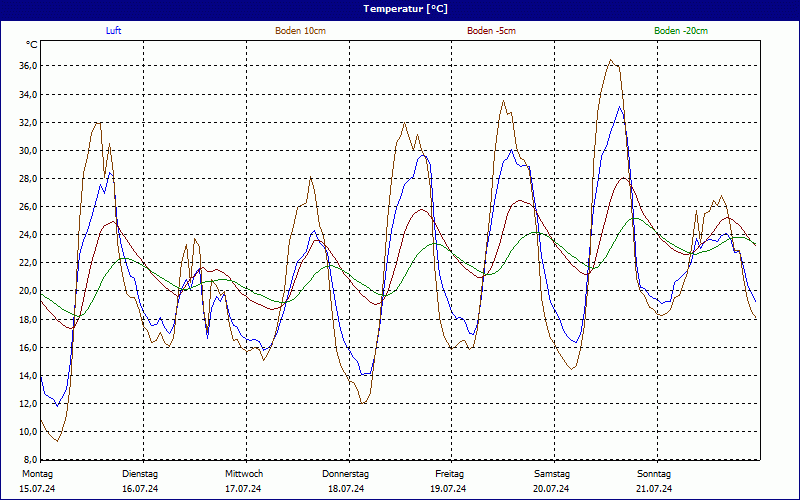
Task: Click the 36,0 y-axis tick label
Action: pyautogui.click(x=28, y=66)
